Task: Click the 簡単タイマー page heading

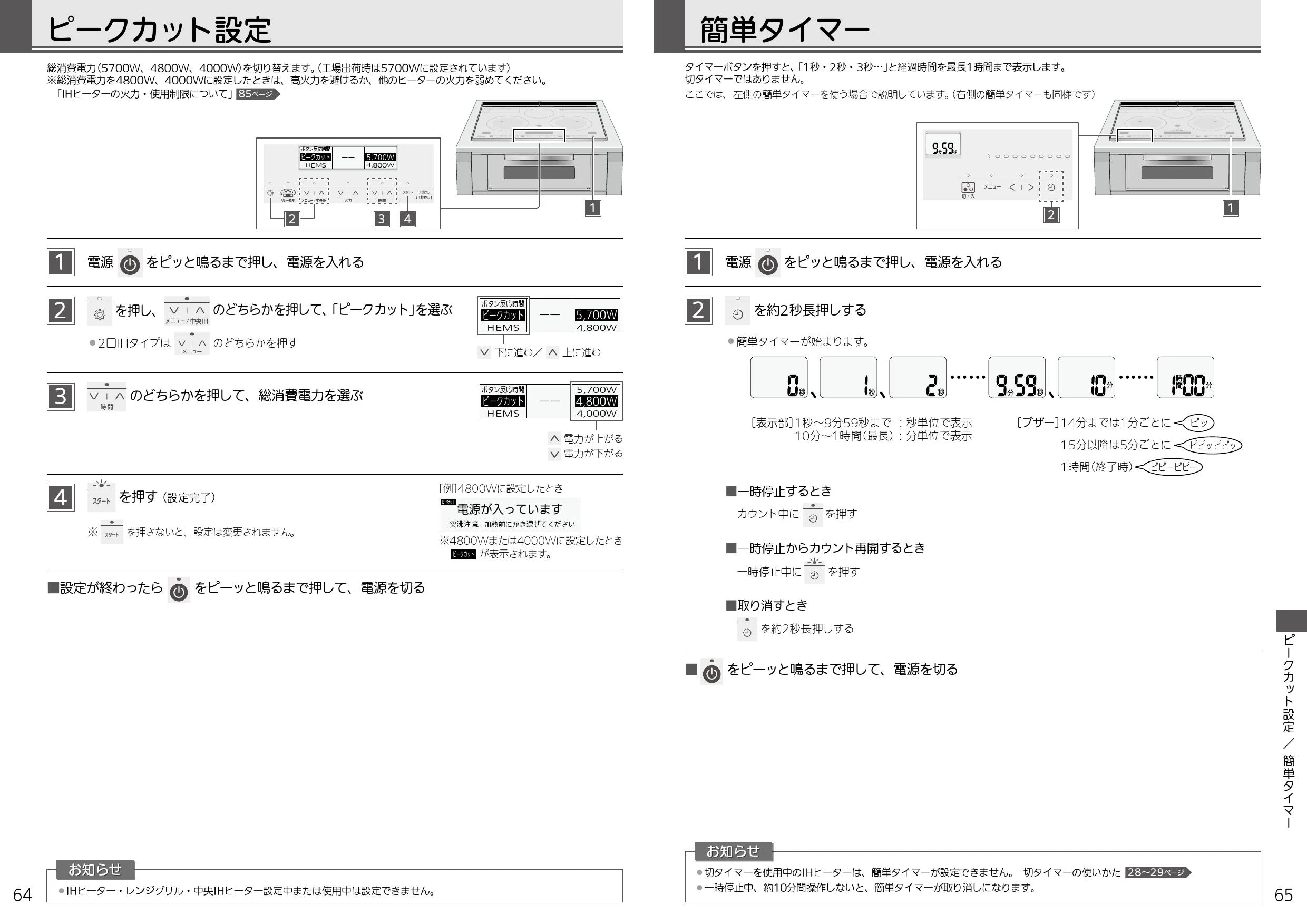Action: point(785,30)
